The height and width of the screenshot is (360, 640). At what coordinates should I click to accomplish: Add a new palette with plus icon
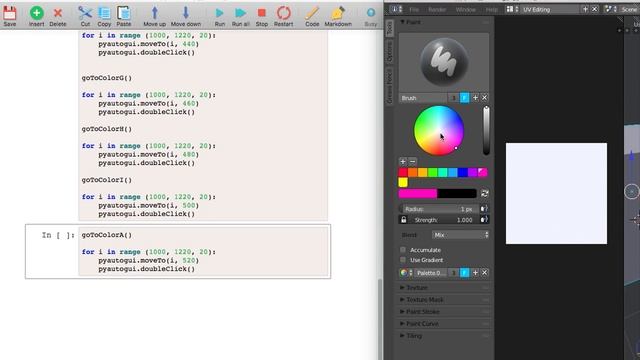(x=475, y=273)
